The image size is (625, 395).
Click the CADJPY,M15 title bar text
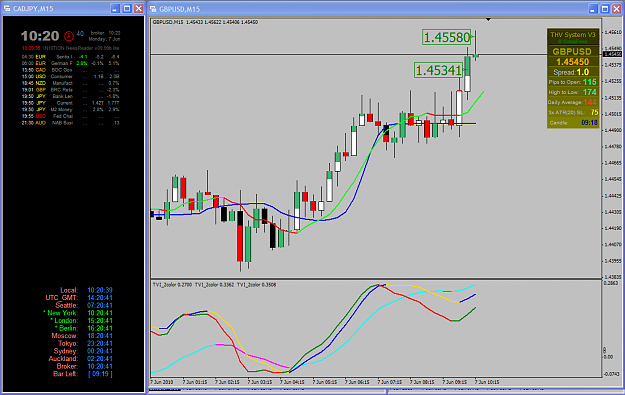click(33, 9)
